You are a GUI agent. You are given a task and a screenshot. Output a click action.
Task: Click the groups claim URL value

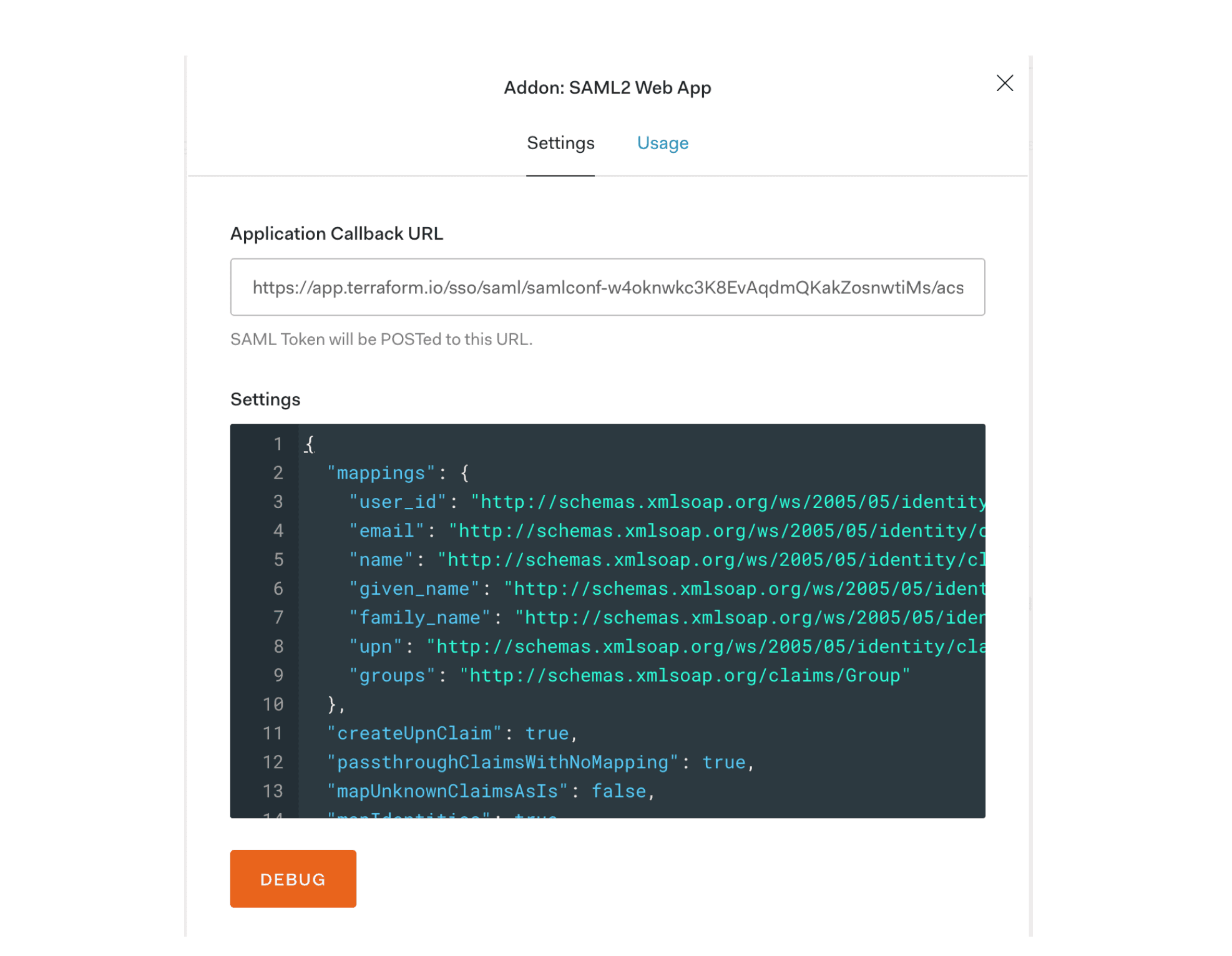tap(684, 676)
